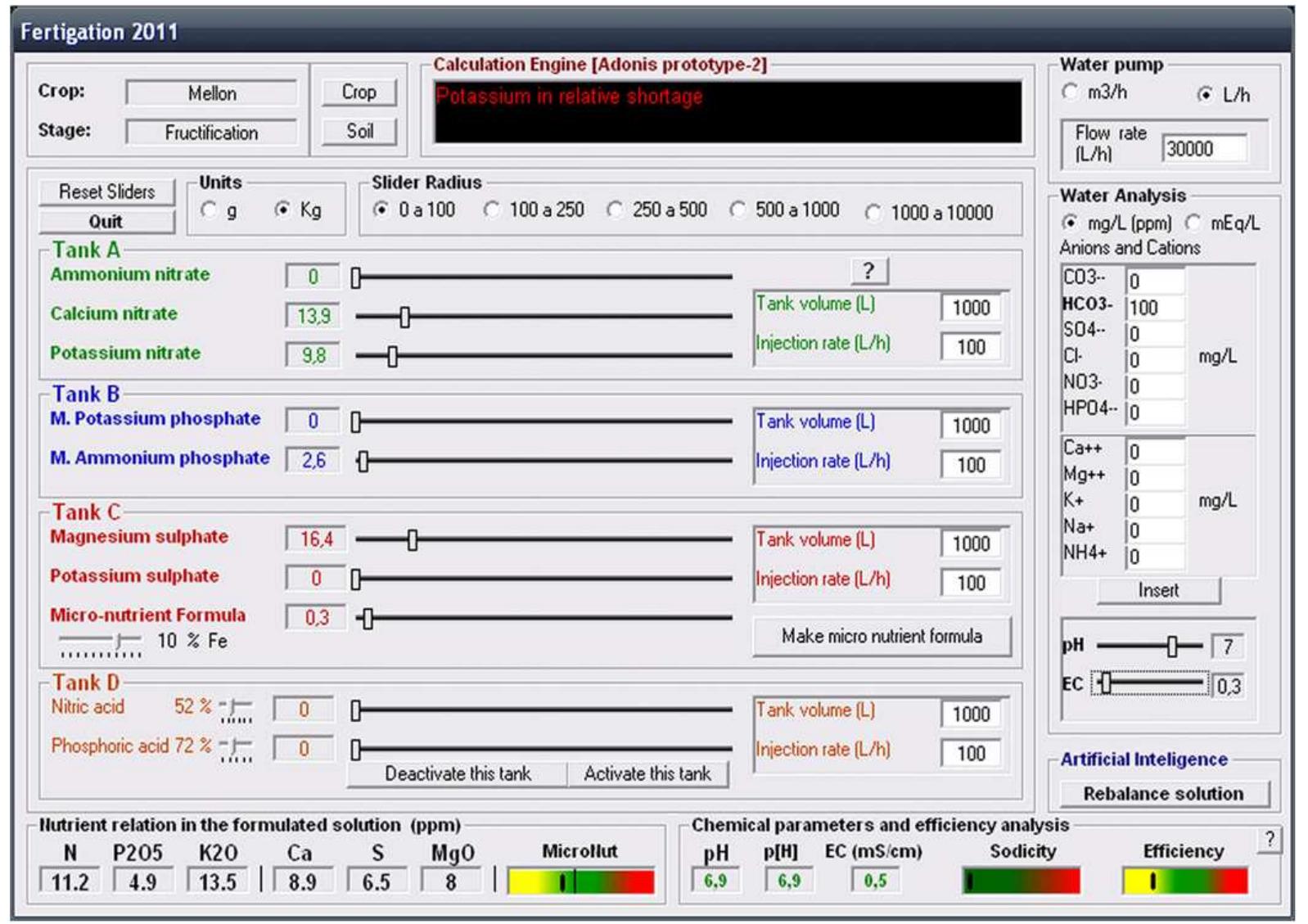Choose slider radius 500 a 1000
The width and height of the screenshot is (1308, 924).
click(x=737, y=210)
